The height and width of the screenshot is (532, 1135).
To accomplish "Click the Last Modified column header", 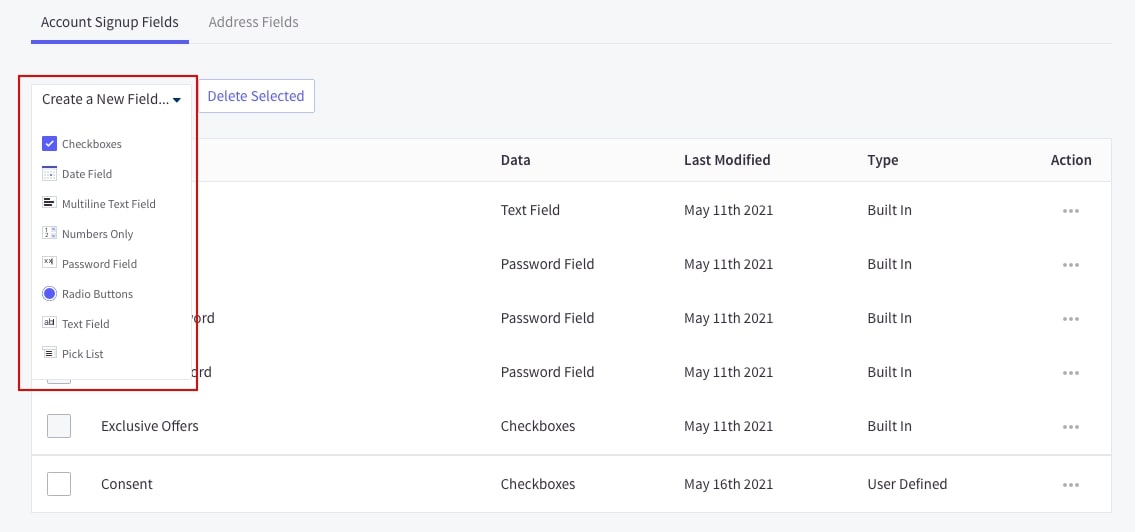I will [x=727, y=160].
